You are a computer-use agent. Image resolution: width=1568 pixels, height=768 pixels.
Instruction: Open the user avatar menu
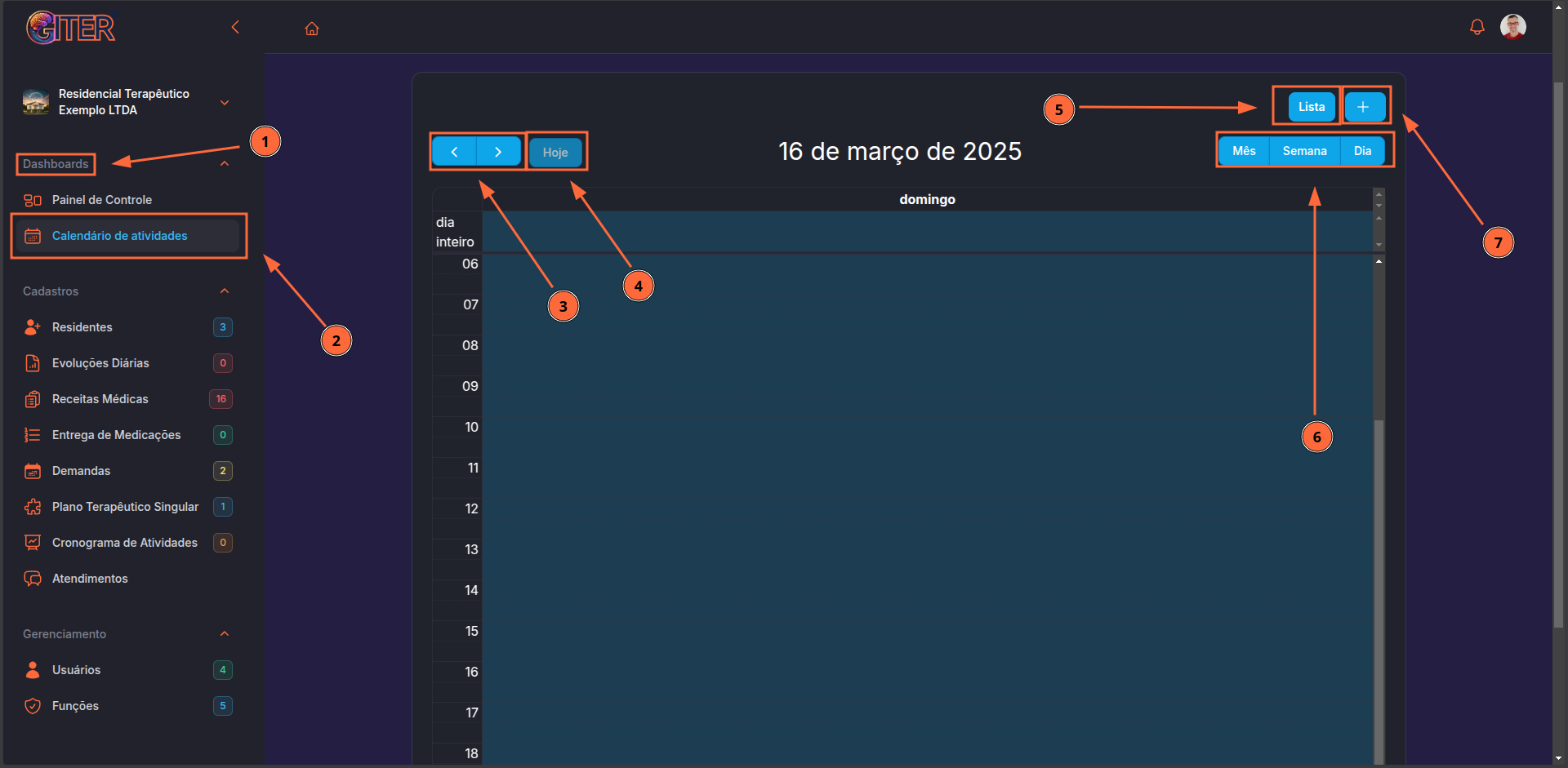coord(1513,27)
